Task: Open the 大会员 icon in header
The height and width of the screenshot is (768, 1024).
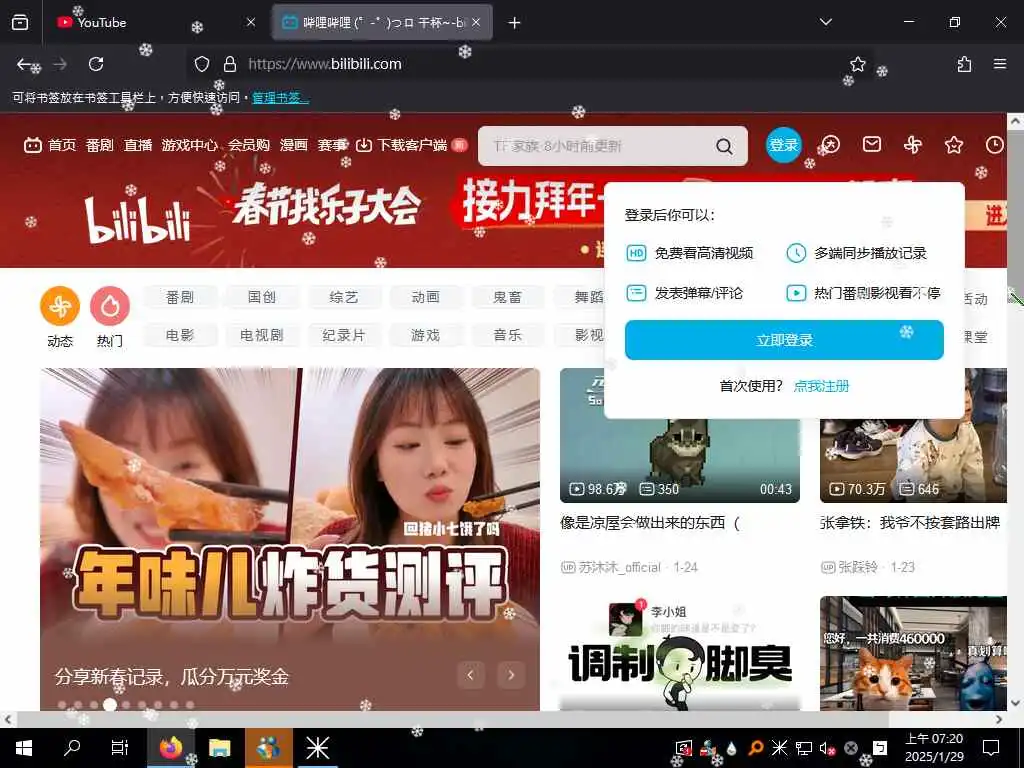Action: point(830,144)
